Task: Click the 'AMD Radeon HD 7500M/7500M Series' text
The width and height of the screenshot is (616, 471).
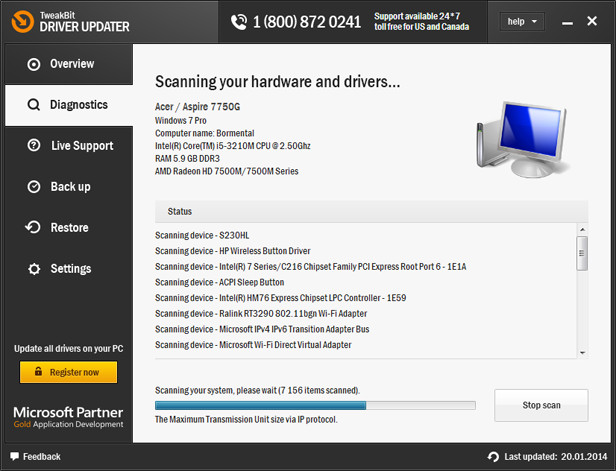Action: point(227,171)
